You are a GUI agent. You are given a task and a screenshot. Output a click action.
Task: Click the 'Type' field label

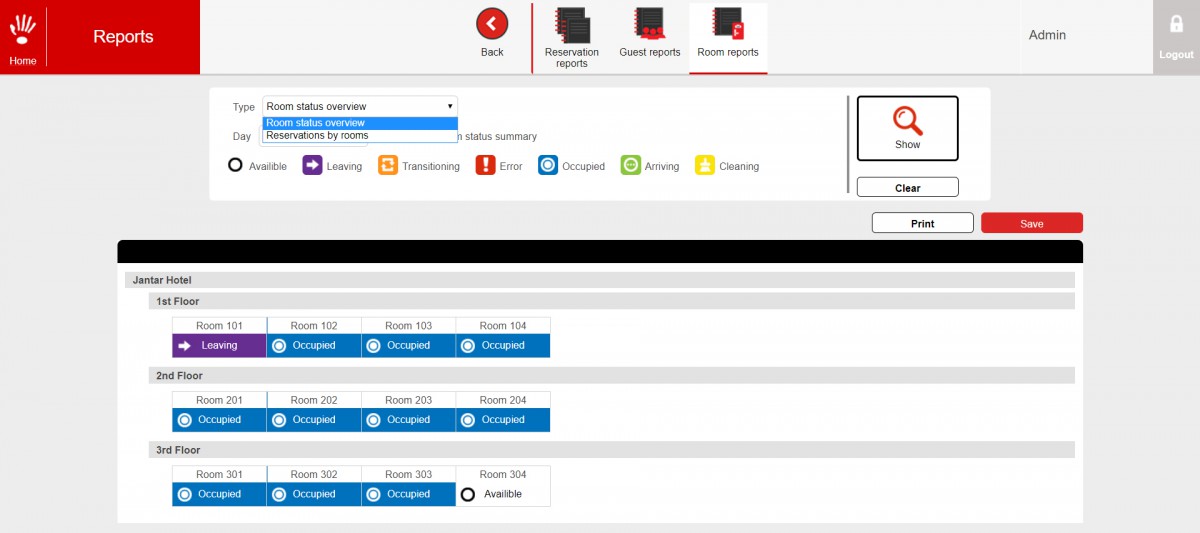[x=244, y=107]
